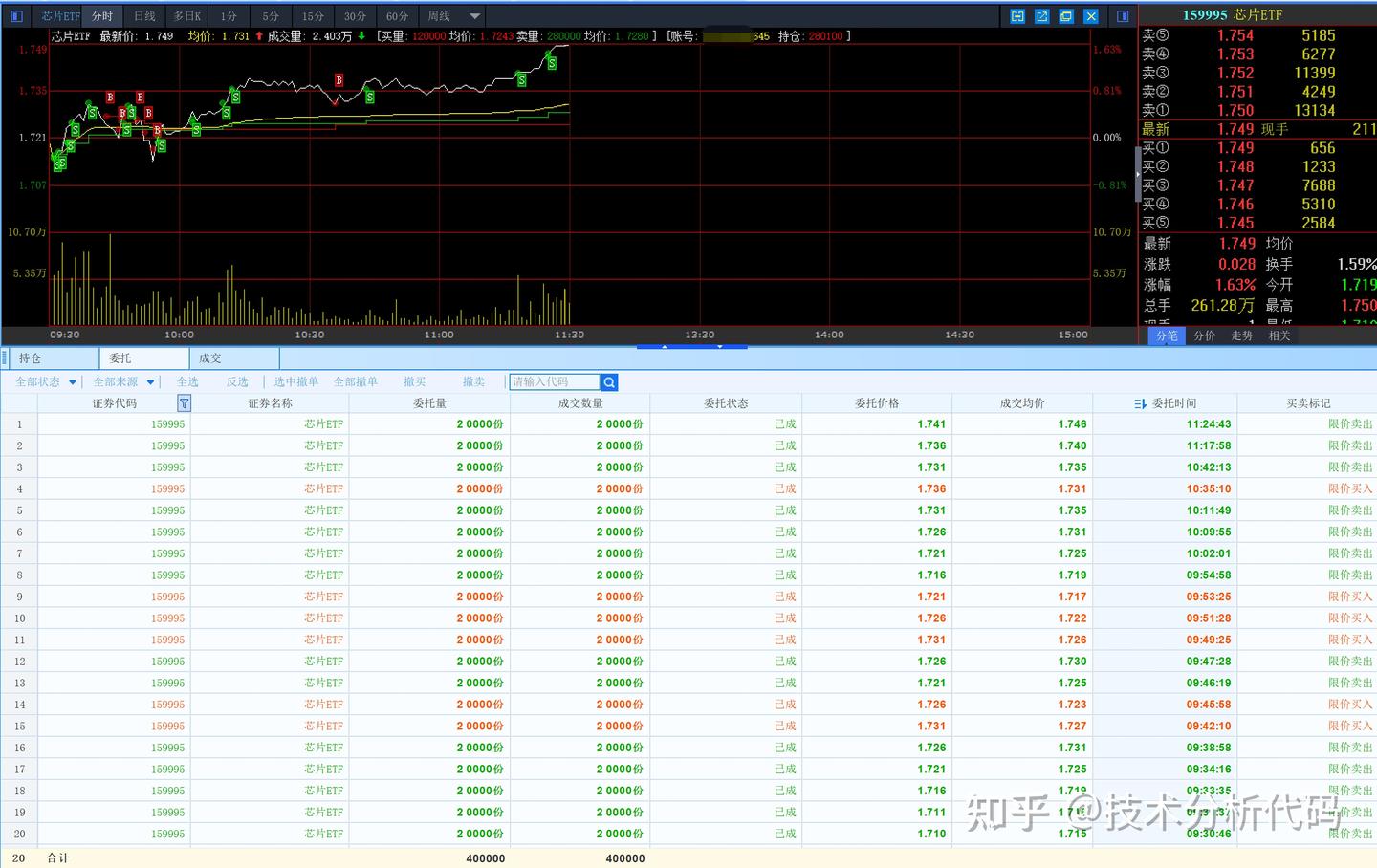
Task: Switch to the 分笔 tab in quote panel
Action: pyautogui.click(x=1167, y=336)
